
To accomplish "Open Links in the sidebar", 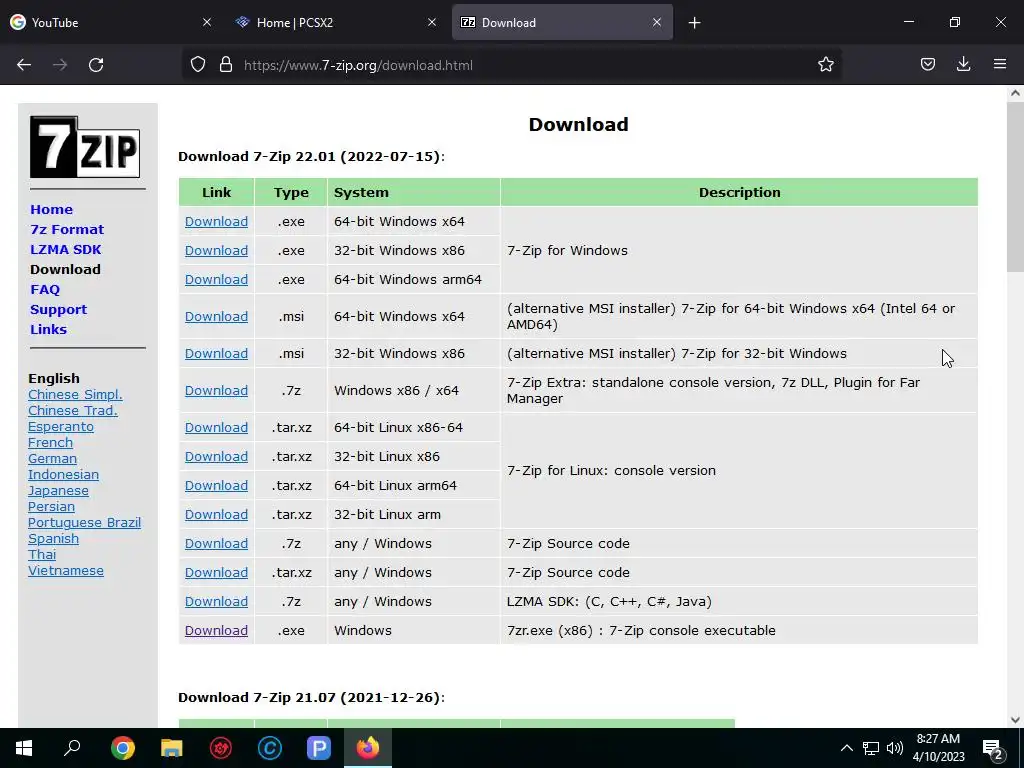I will coord(48,329).
